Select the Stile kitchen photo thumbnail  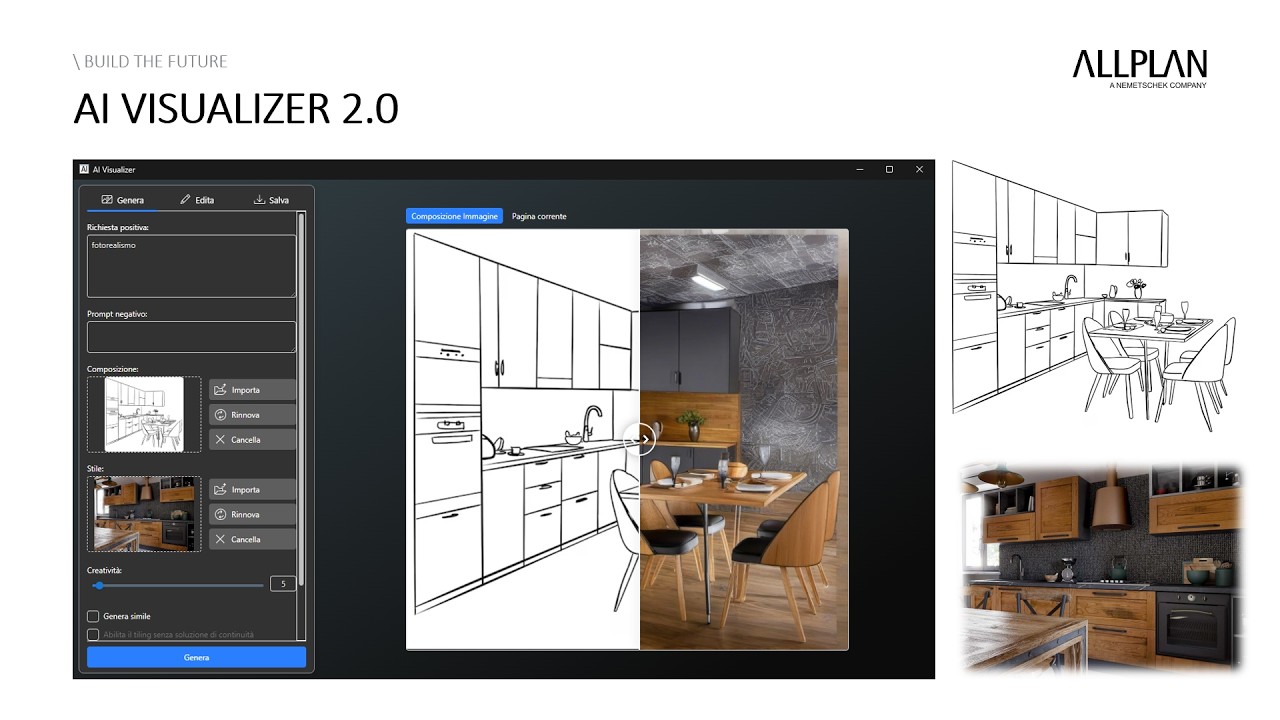(x=144, y=514)
